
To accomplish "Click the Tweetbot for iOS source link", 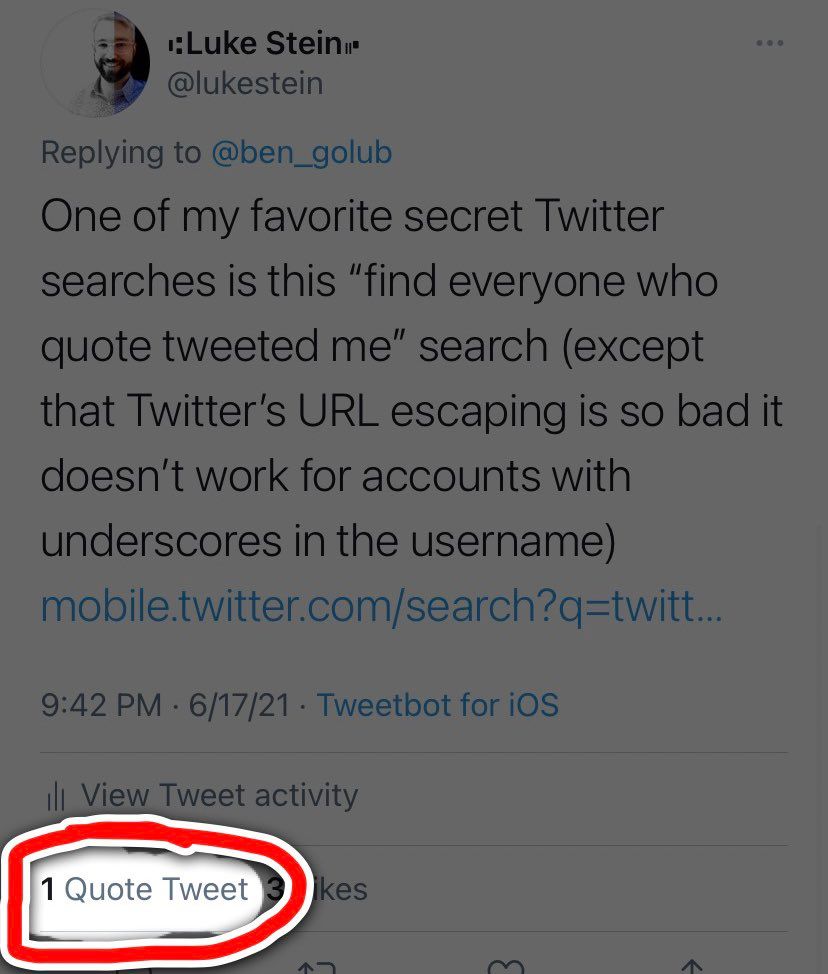I will pyautogui.click(x=437, y=705).
